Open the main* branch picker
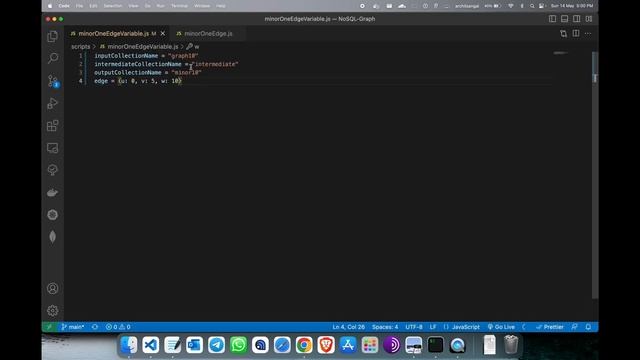 [73, 327]
